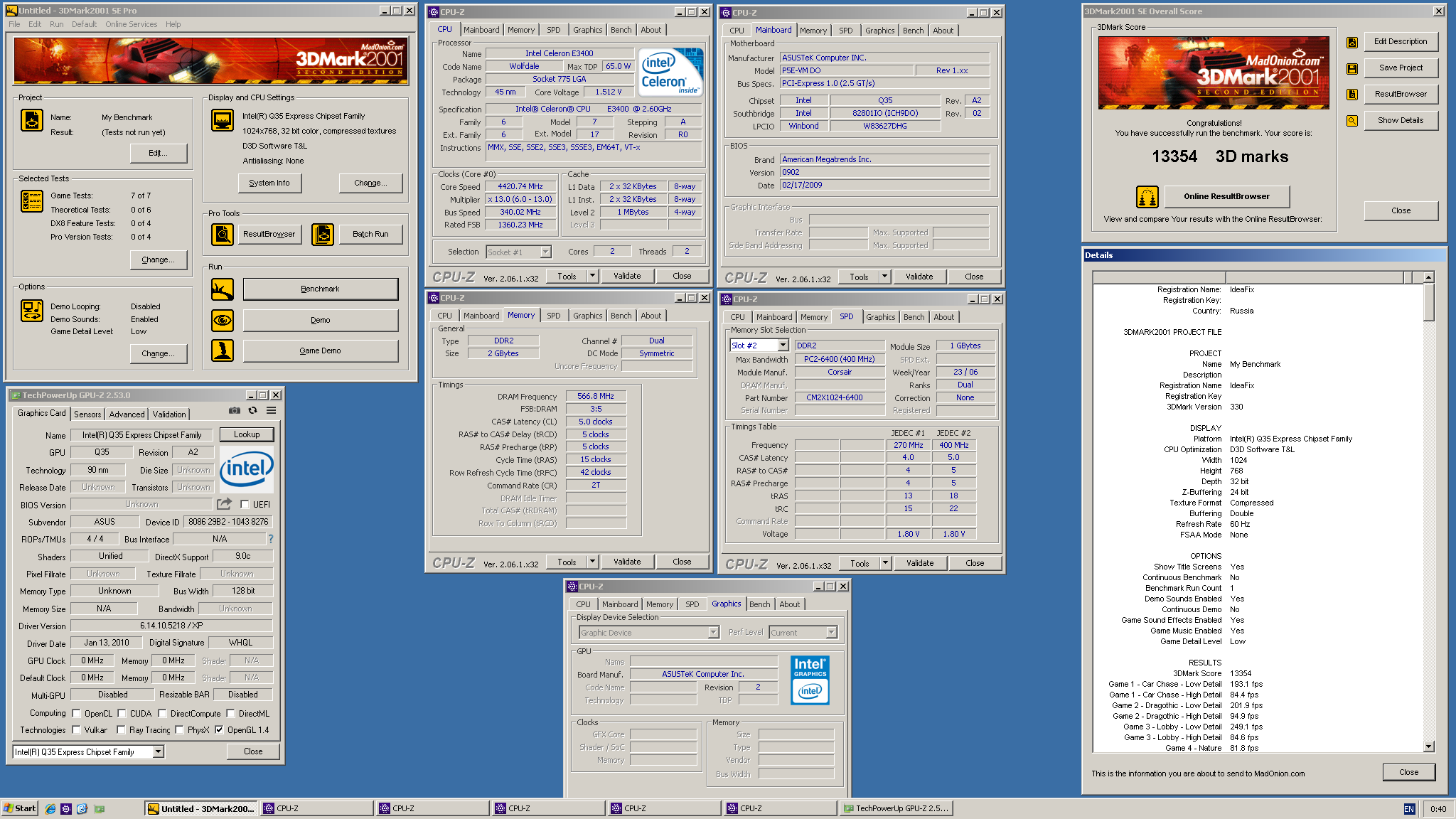
Task: Expand Tools dropdown arrow in CPU-Z CPU window
Action: (x=592, y=276)
